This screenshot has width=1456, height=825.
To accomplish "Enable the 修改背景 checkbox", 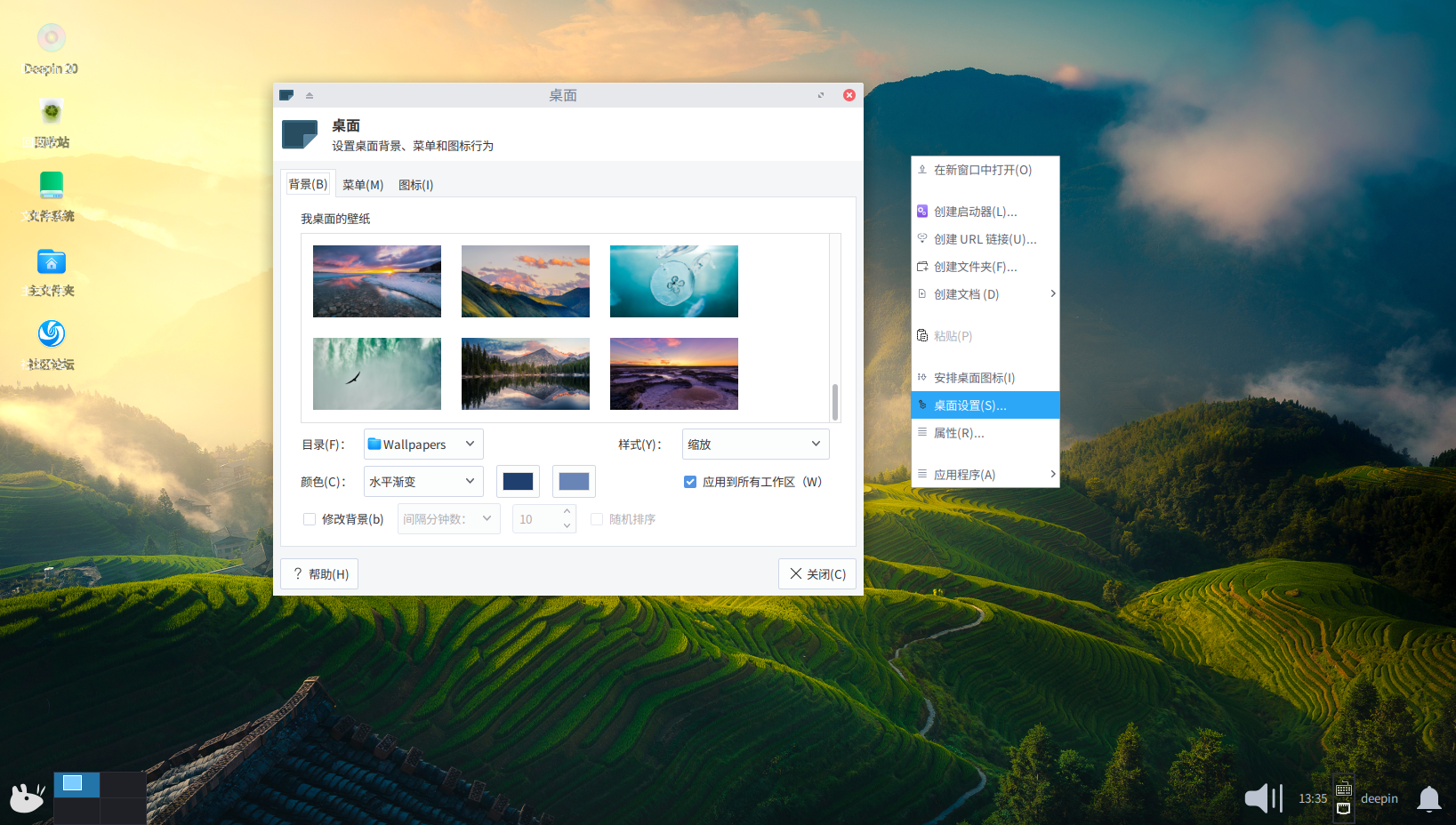I will [310, 519].
